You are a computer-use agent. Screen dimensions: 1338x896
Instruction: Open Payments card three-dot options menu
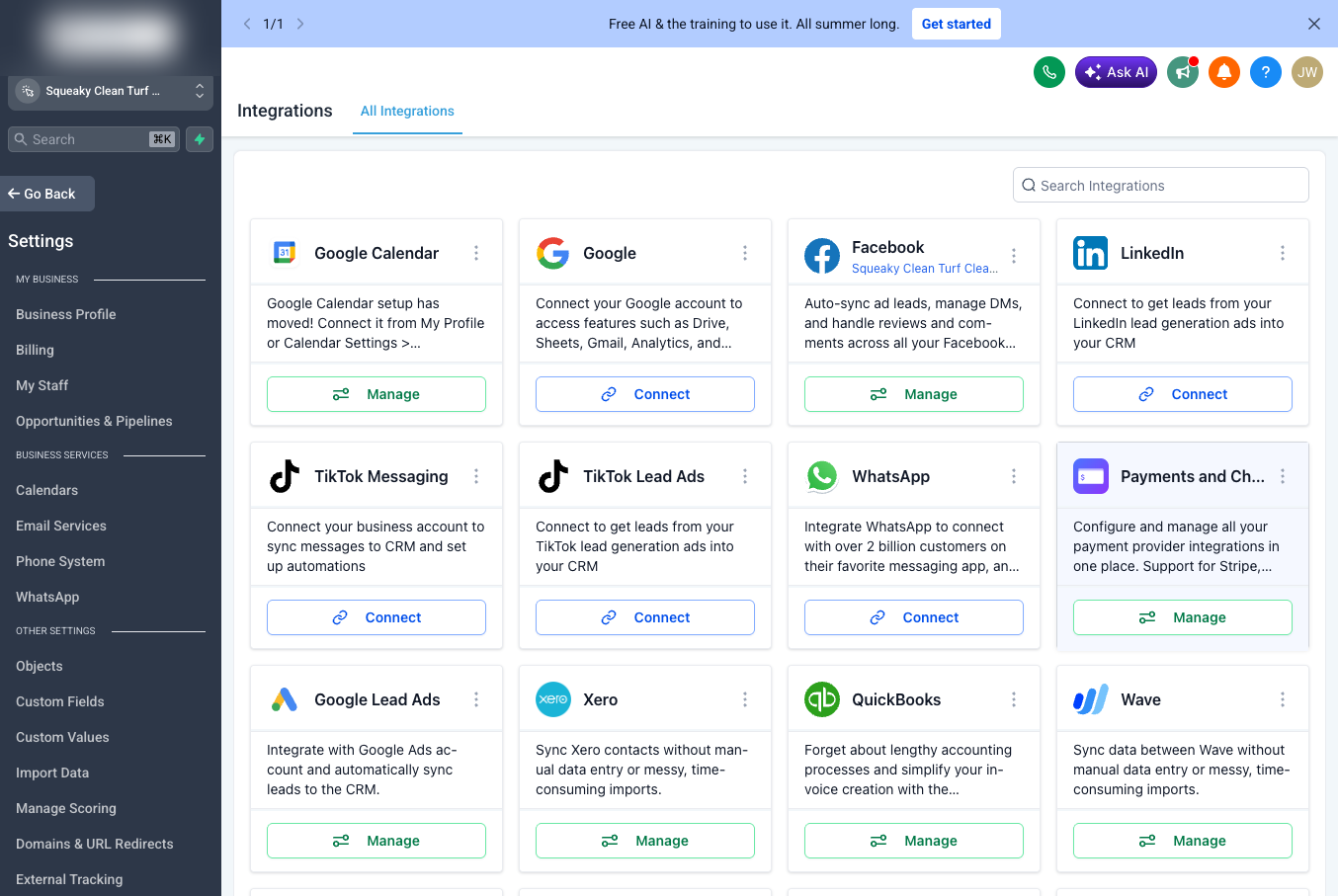click(1283, 476)
